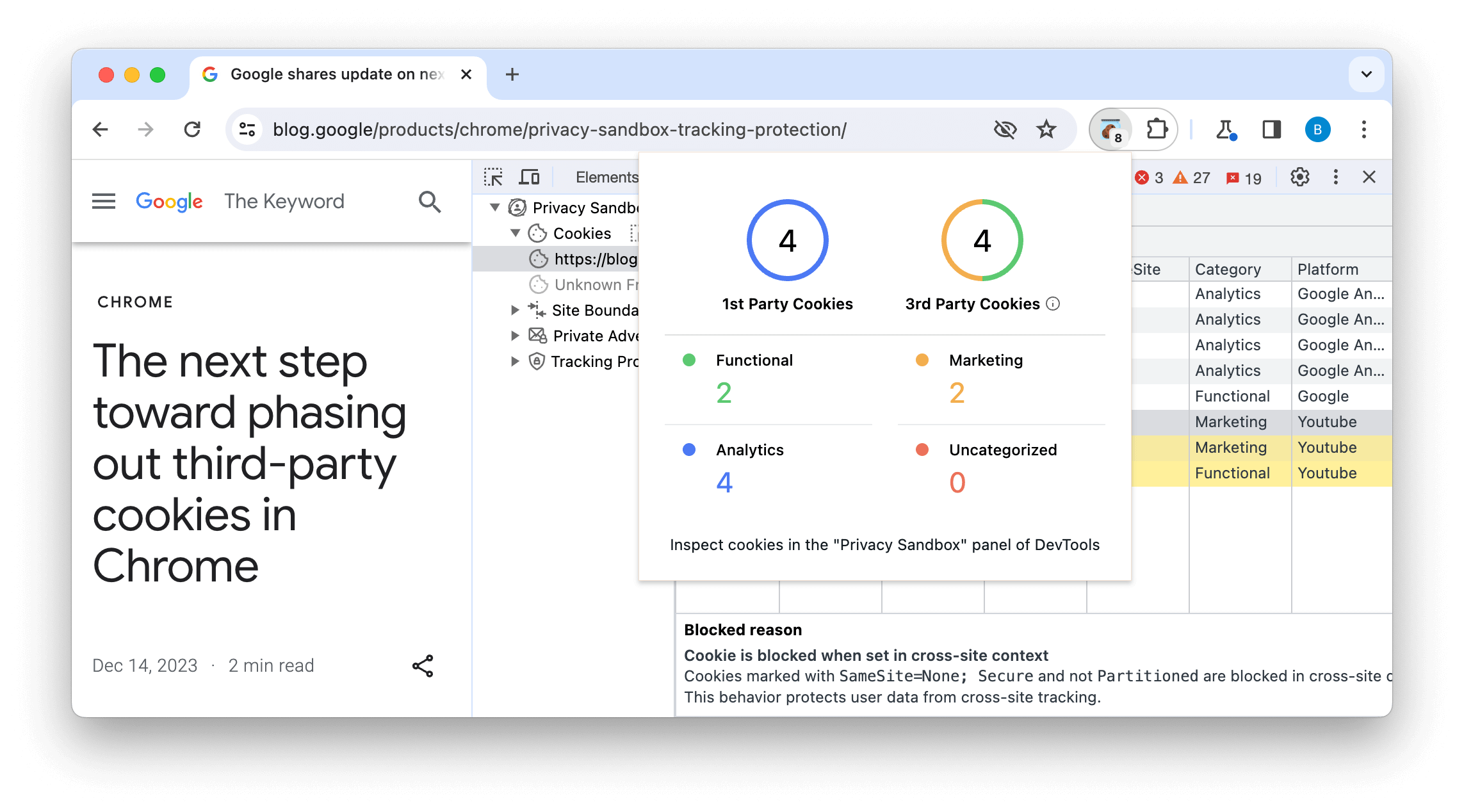
Task: Click the 1st Party Cookies circle graphic
Action: (787, 239)
